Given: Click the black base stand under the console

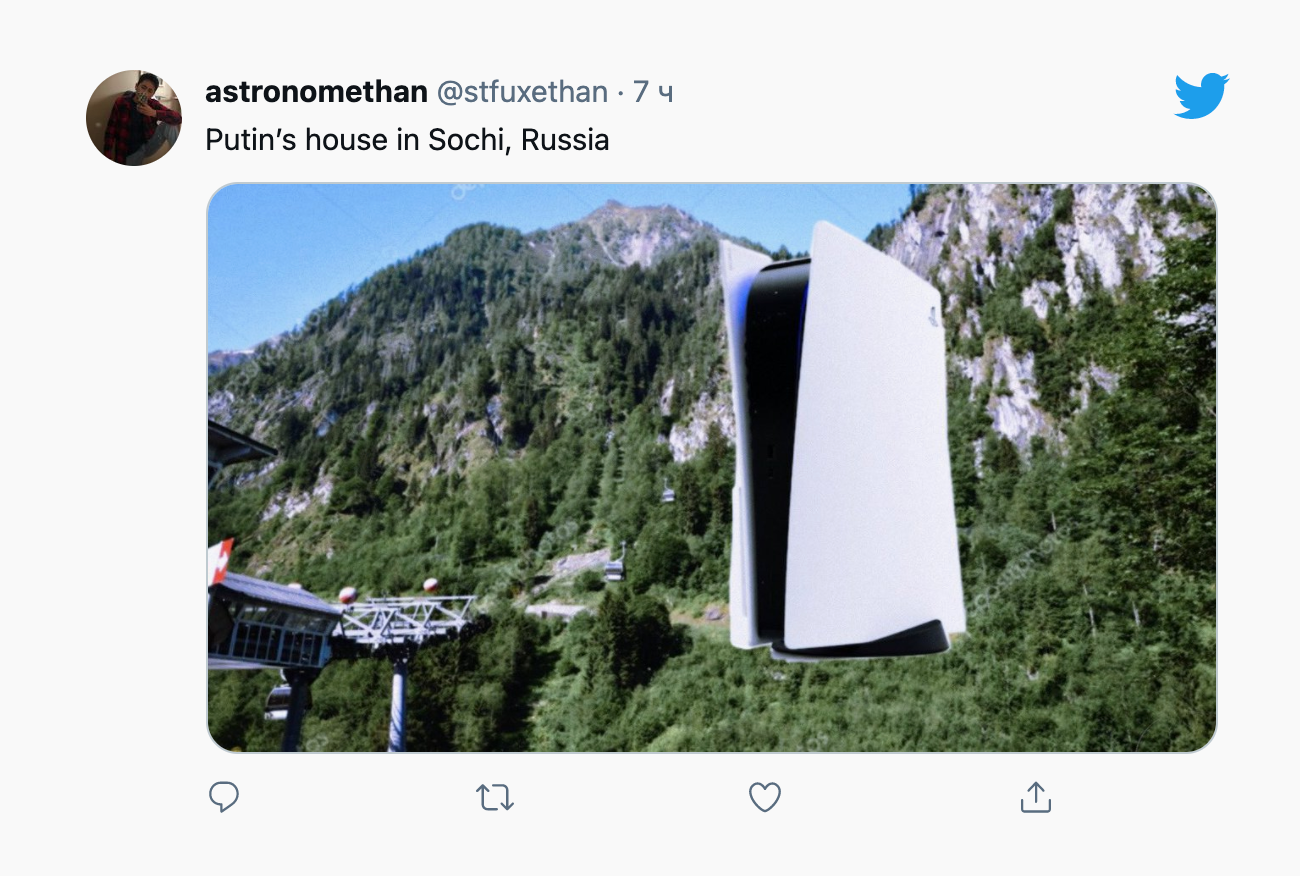Looking at the screenshot, I should [x=858, y=642].
